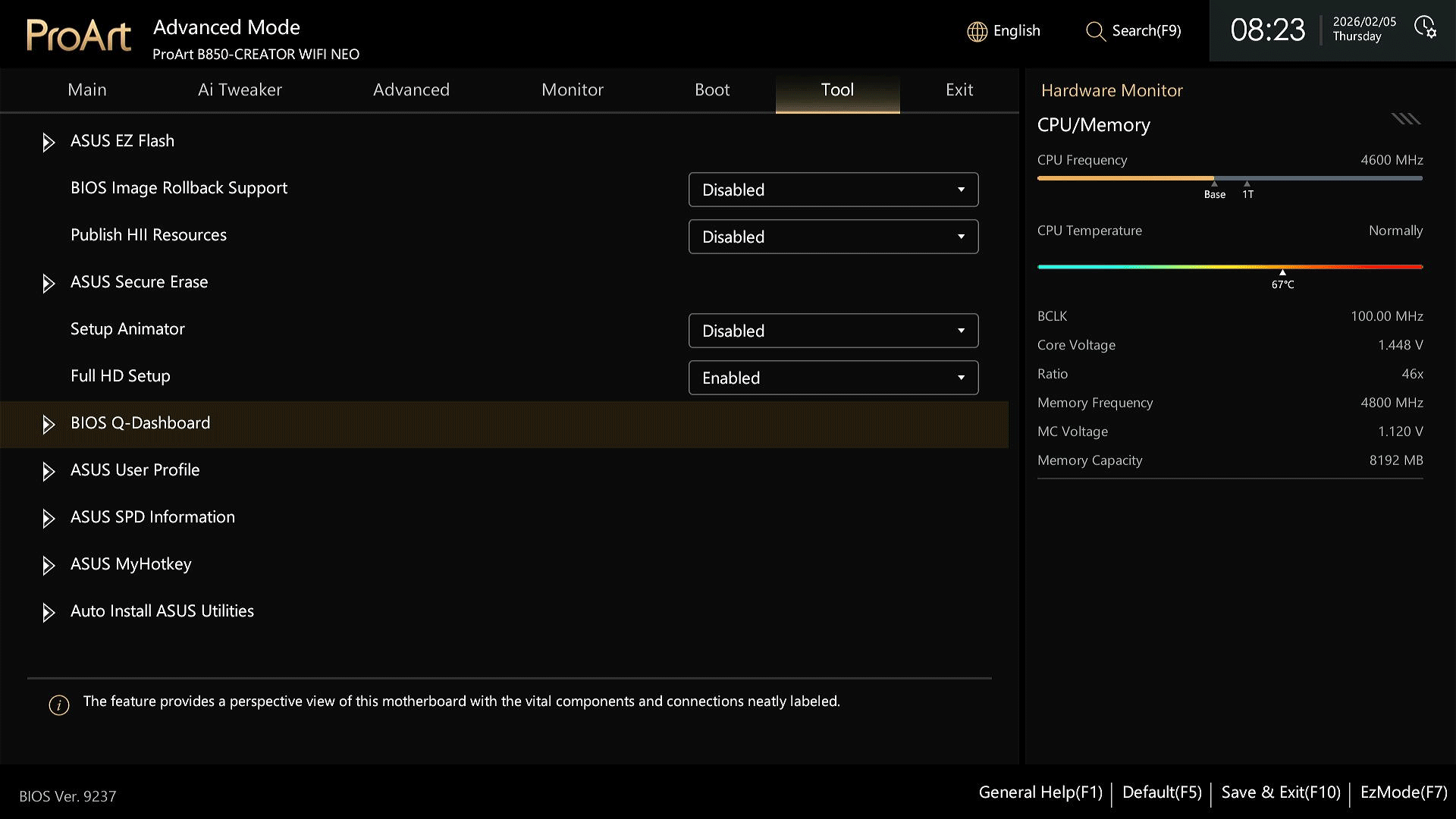1456x819 pixels.
Task: Expand ASUS User Profile submenu
Action: tap(504, 471)
